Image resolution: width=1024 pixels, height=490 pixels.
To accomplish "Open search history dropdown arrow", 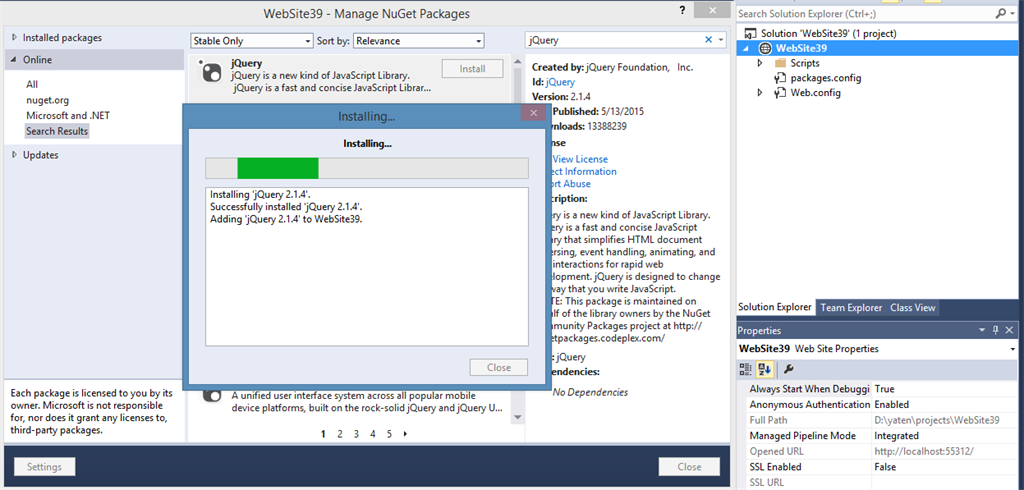I will pyautogui.click(x=720, y=41).
